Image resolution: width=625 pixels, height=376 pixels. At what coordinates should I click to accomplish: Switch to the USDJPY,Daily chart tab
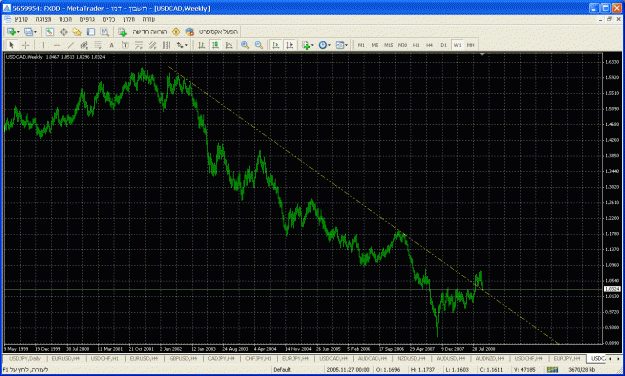click(x=25, y=359)
